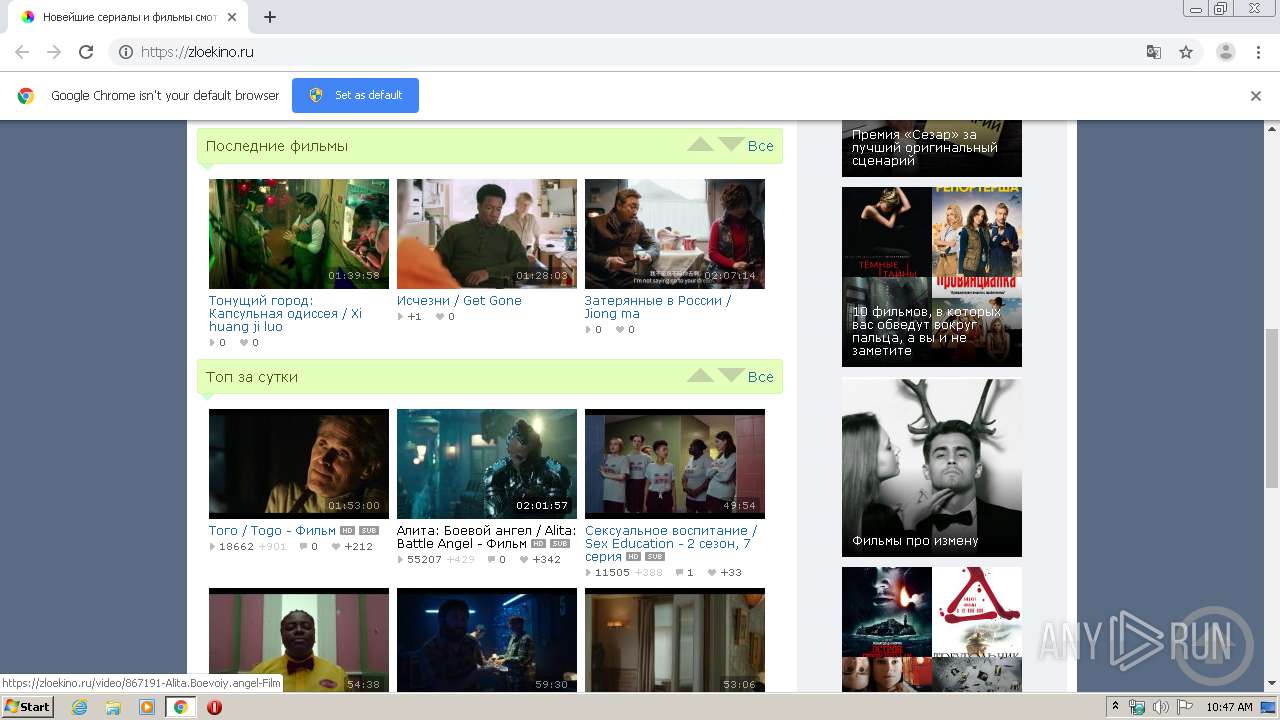Open the Sex Education thumbnail

coord(675,464)
